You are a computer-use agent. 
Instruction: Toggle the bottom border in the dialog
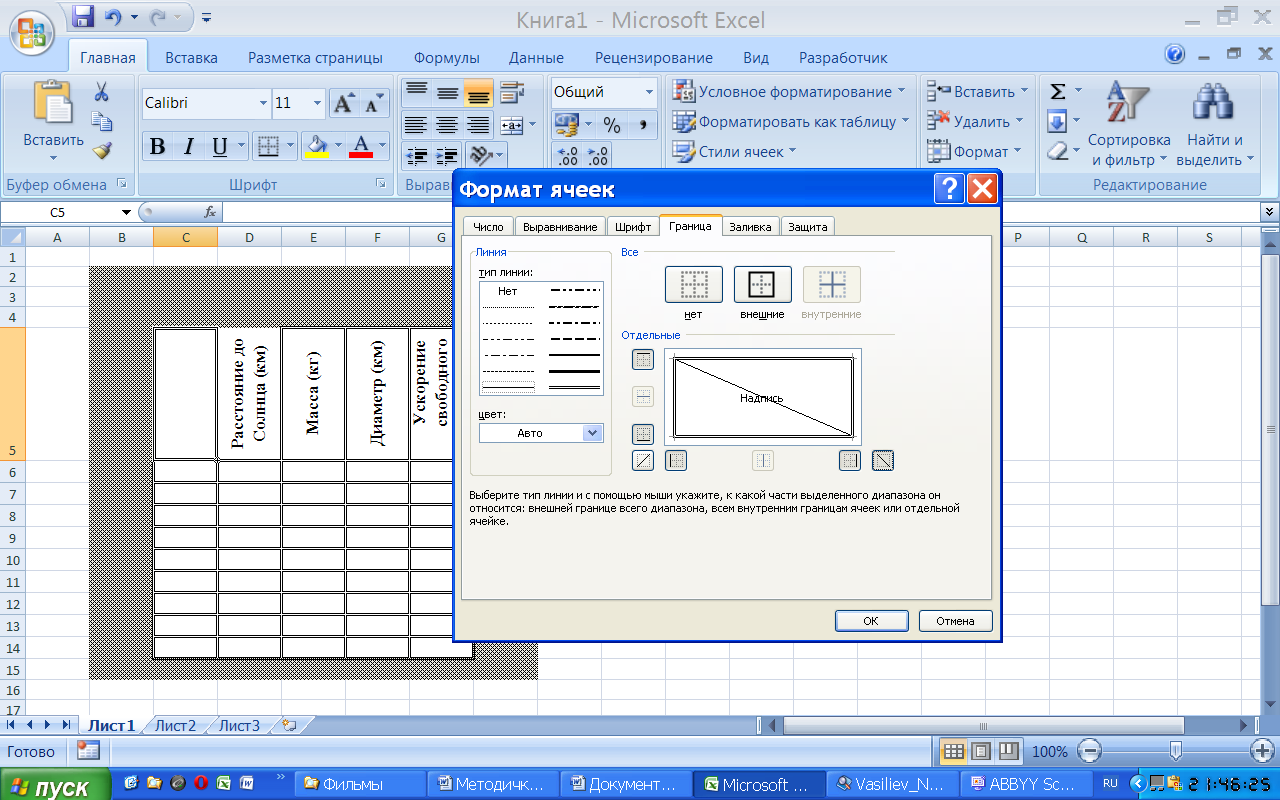pyautogui.click(x=643, y=434)
